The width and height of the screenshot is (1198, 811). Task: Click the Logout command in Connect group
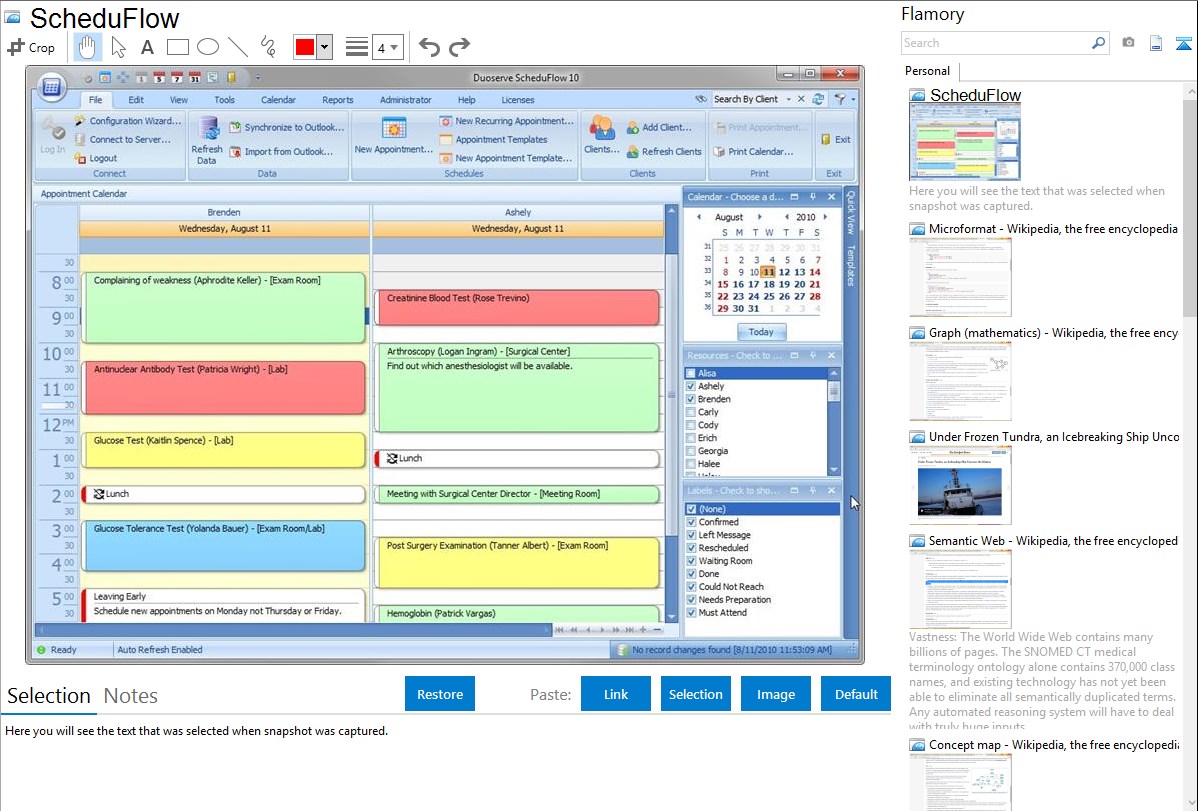(96, 158)
